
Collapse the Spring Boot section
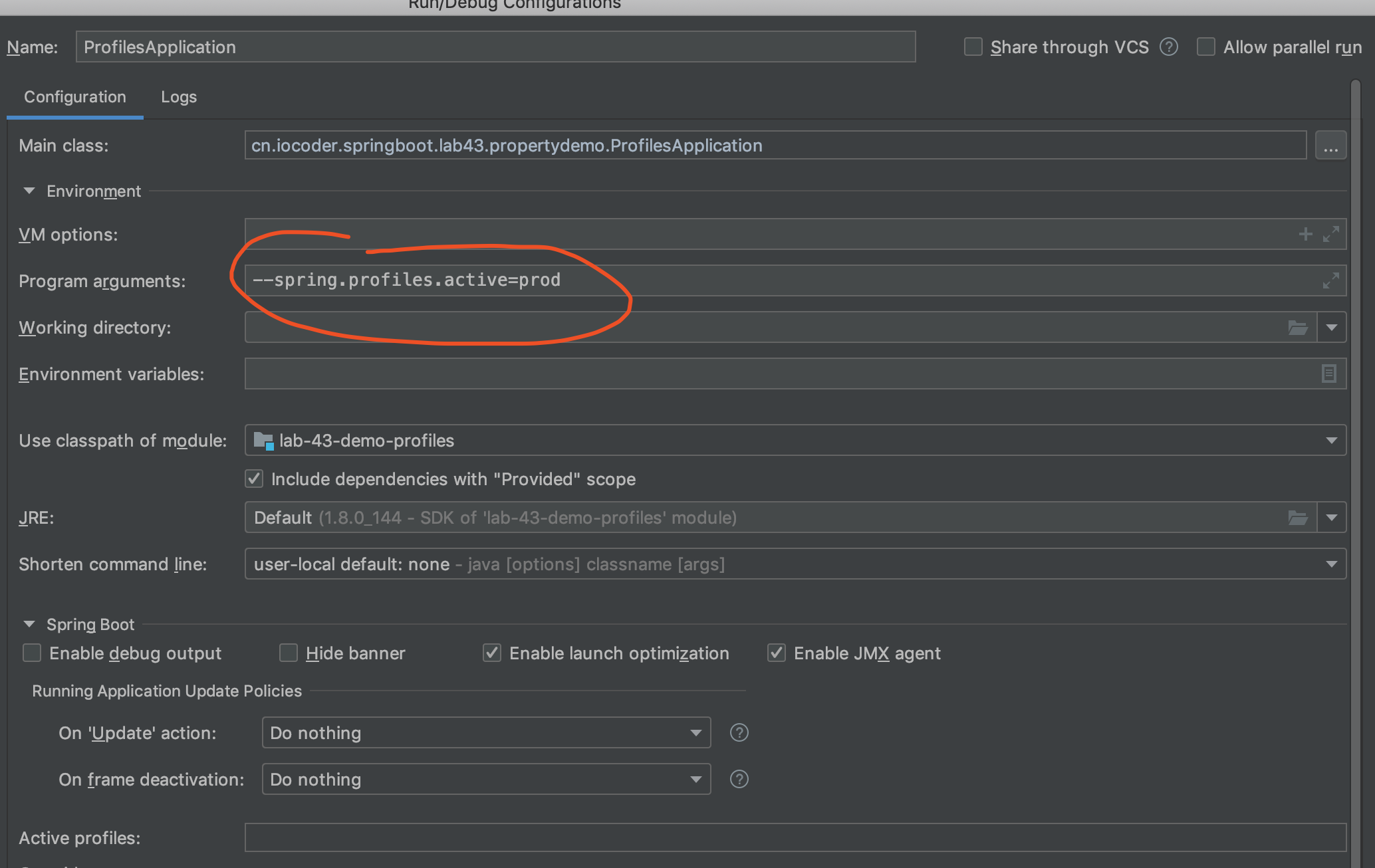click(29, 624)
